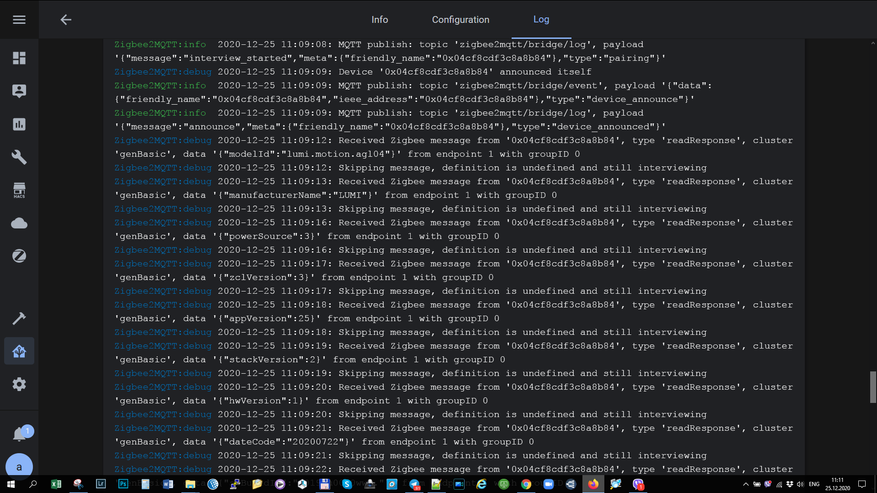This screenshot has width=877, height=493.
Task: Open the Windows Start menu
Action: 11,484
